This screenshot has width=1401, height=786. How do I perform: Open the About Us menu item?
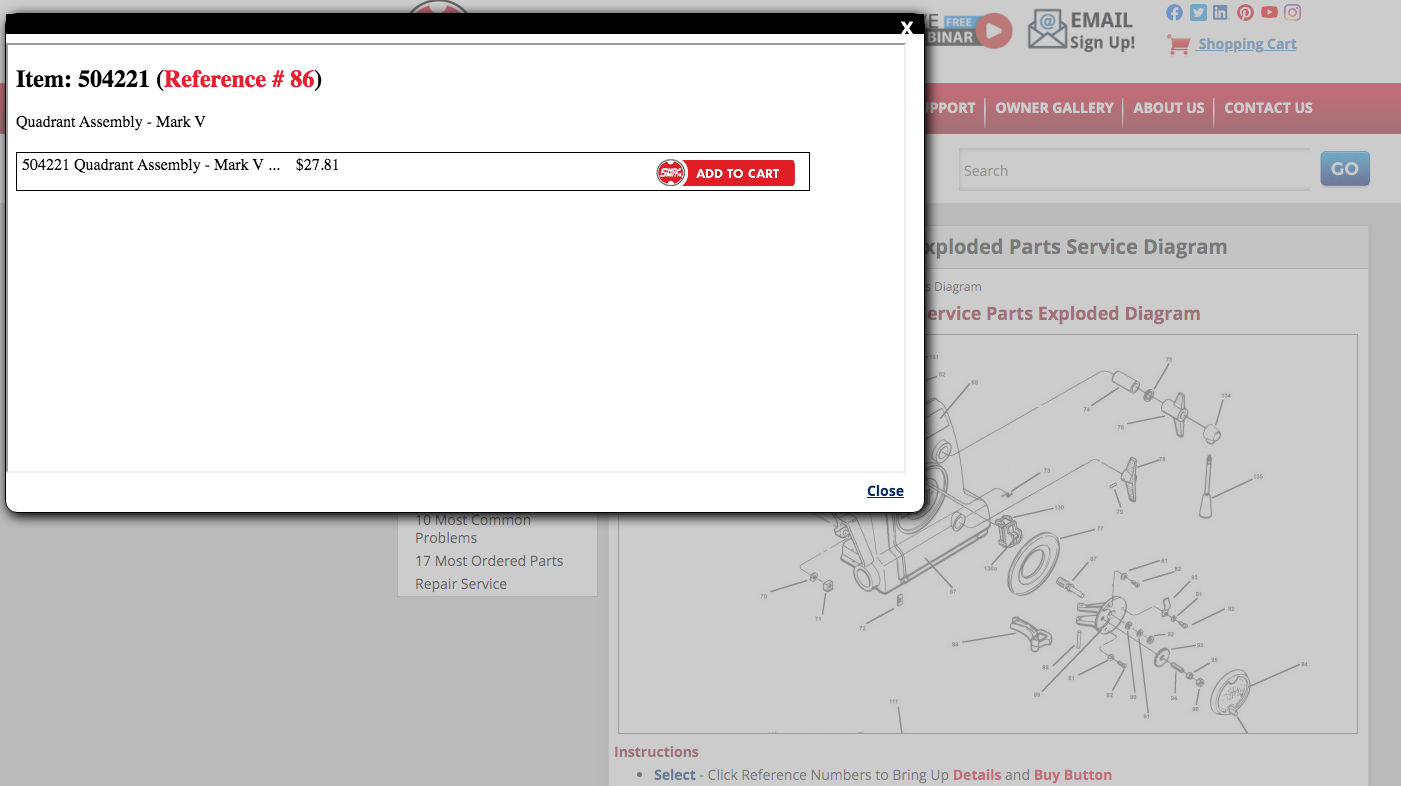click(x=1168, y=108)
